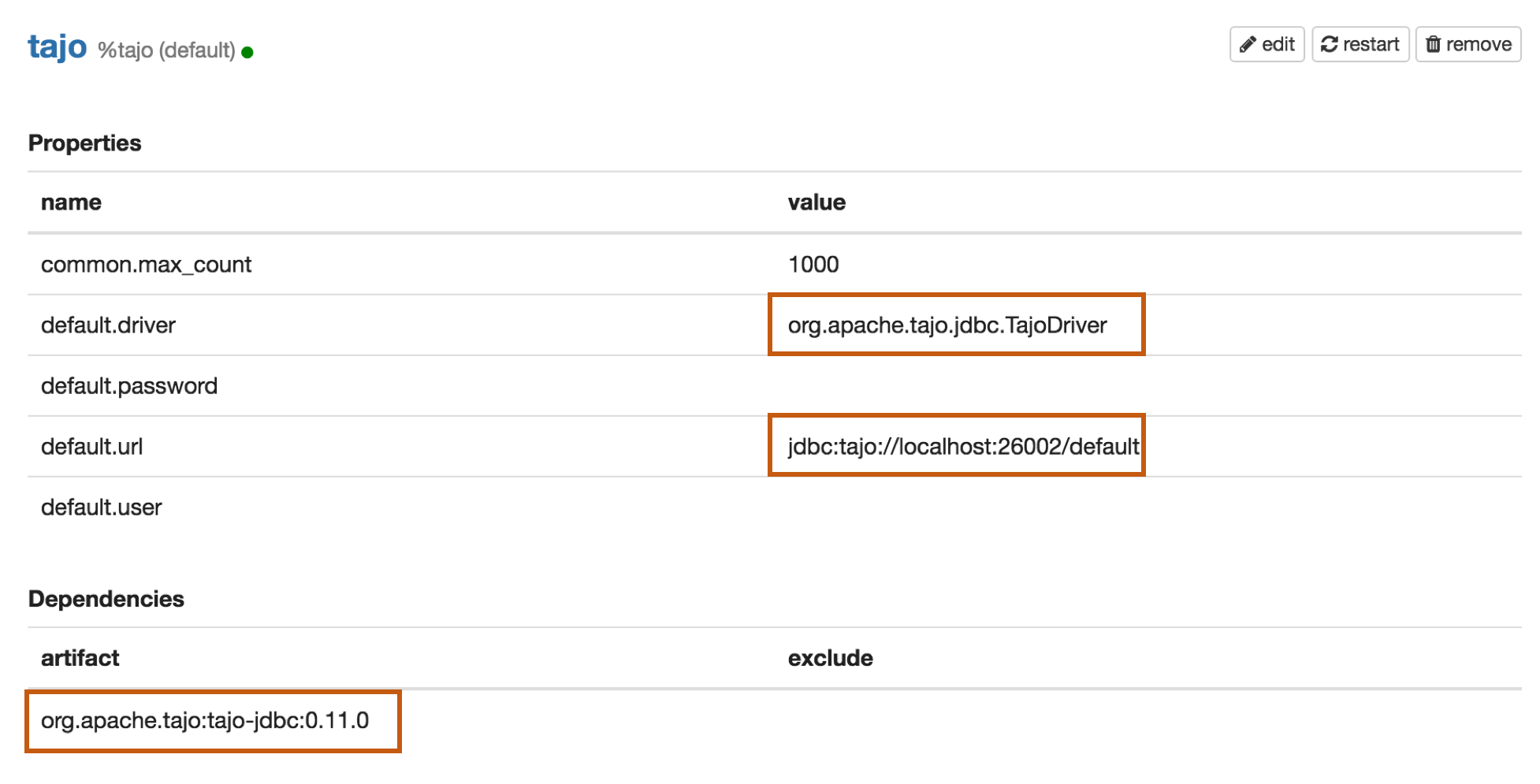Click the circular arrows restart icon
The image size is (1540, 784).
coord(1330,45)
